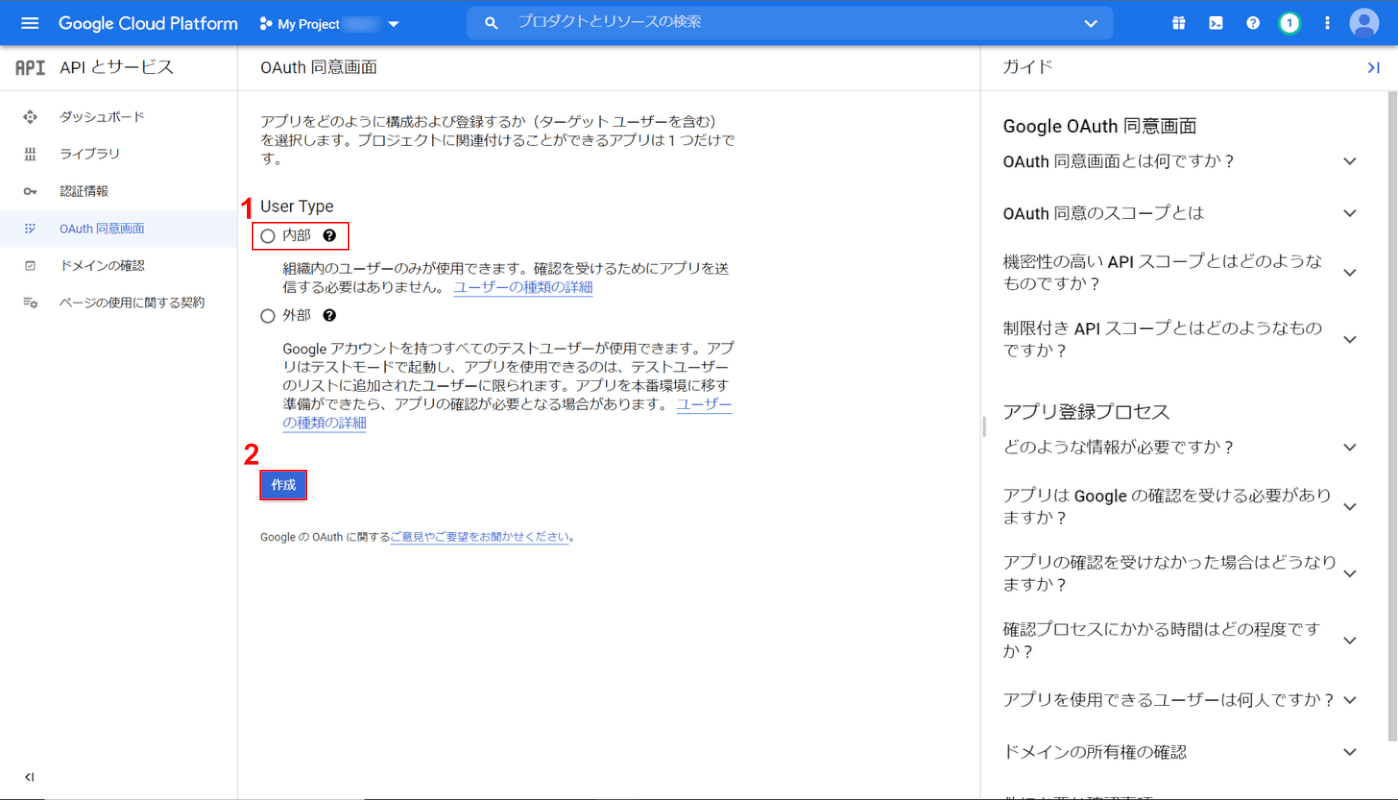
Task: Click the Google Cloud Platform logo
Action: (148, 23)
